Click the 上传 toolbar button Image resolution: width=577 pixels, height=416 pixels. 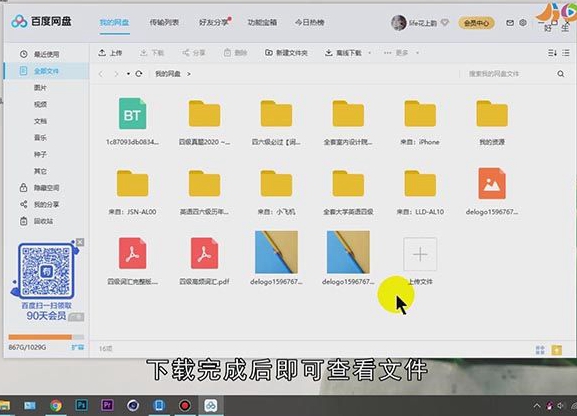pyautogui.click(x=110, y=53)
